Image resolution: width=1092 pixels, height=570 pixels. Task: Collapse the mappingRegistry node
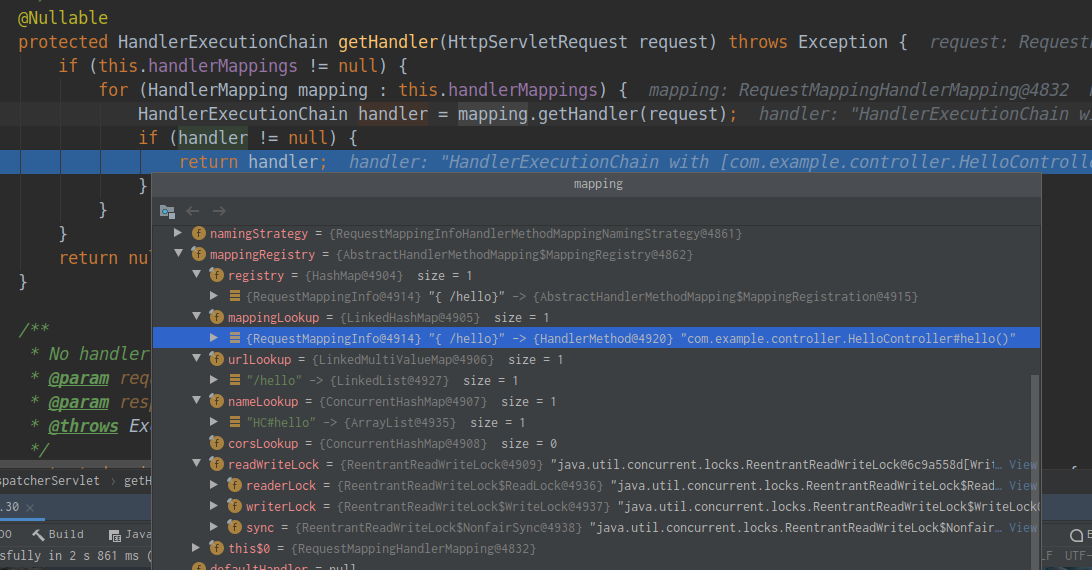(x=179, y=254)
